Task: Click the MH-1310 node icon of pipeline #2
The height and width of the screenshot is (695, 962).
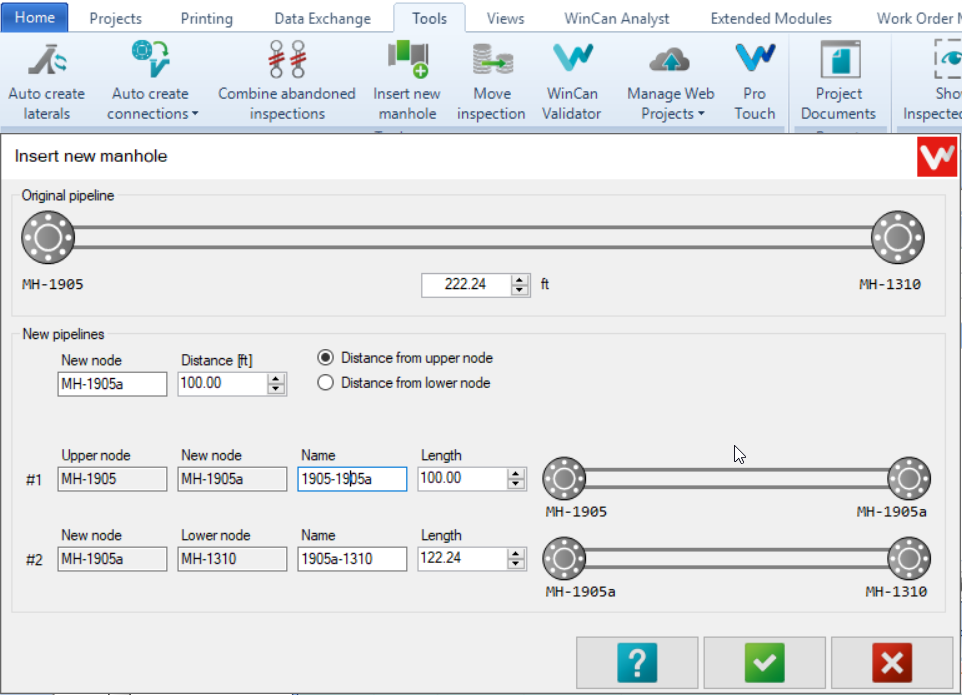Action: (x=909, y=558)
